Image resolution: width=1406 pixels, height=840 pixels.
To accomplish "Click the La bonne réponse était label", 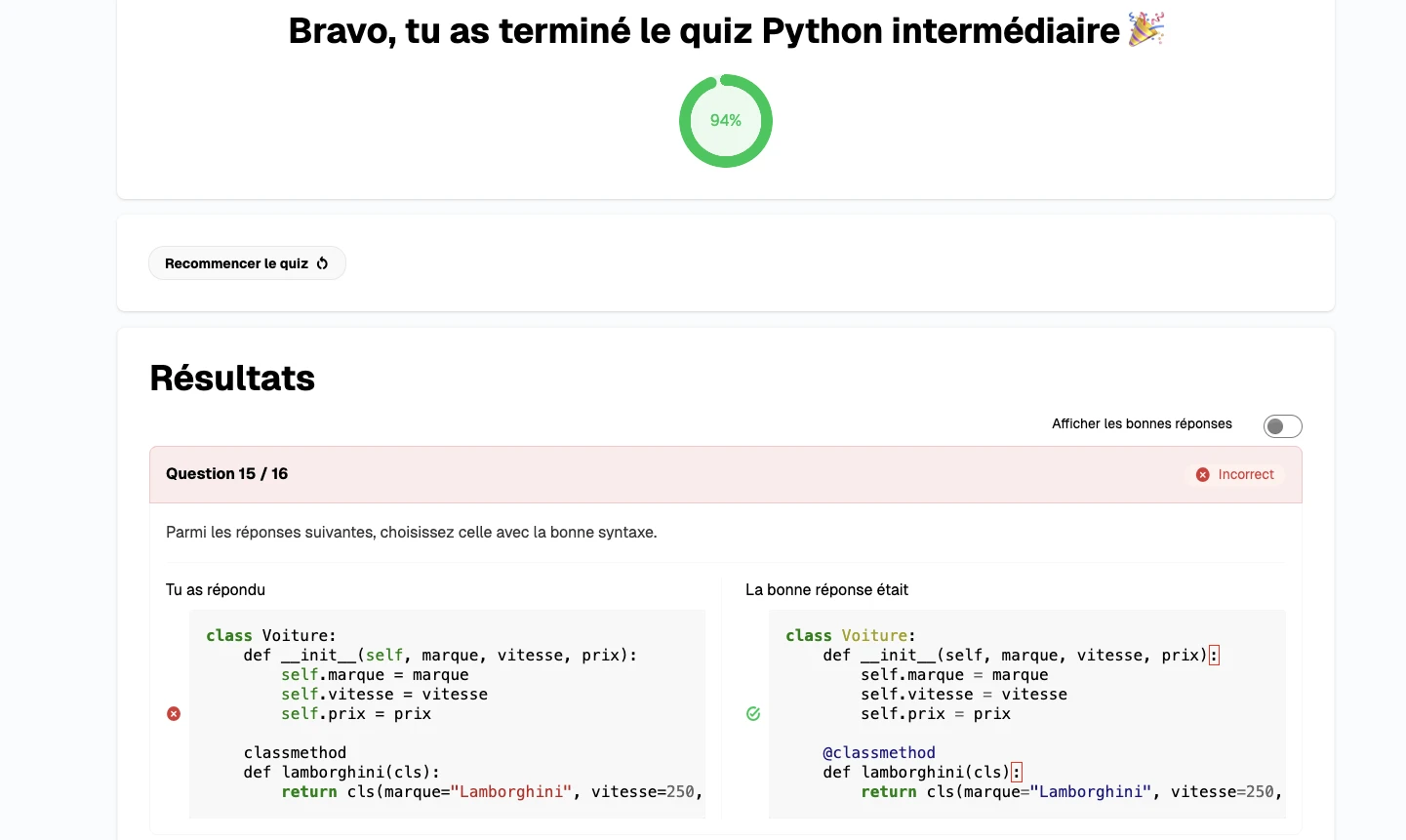I will click(826, 590).
